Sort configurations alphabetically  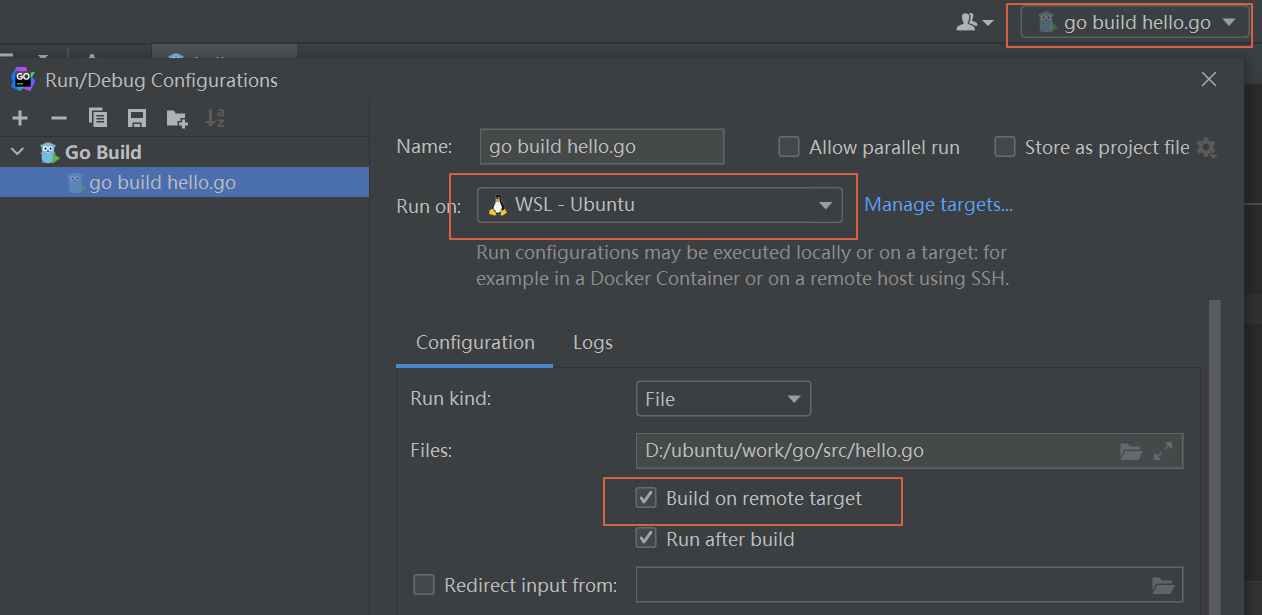(x=215, y=118)
